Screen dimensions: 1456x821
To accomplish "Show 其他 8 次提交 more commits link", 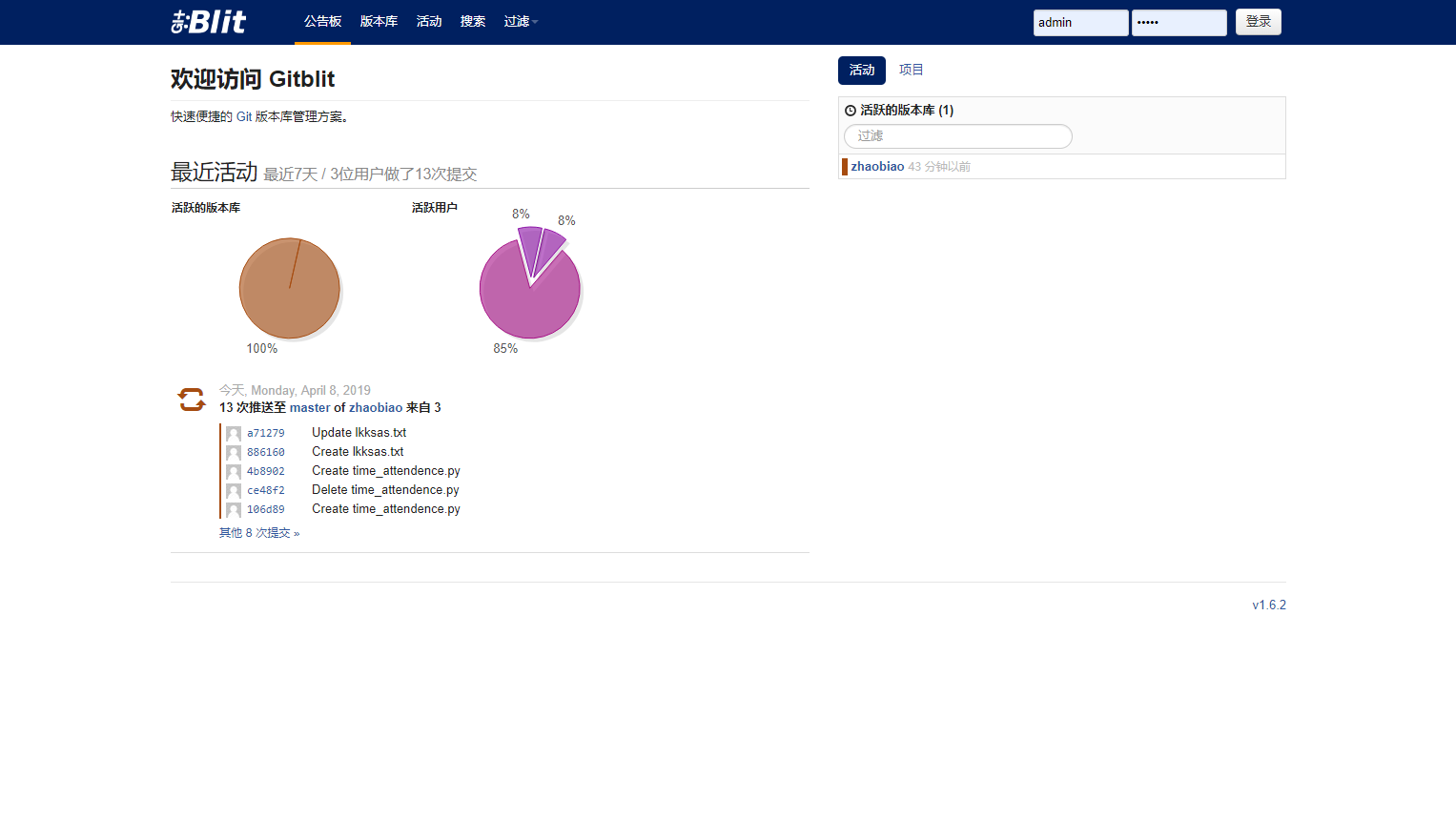I will pyautogui.click(x=259, y=533).
